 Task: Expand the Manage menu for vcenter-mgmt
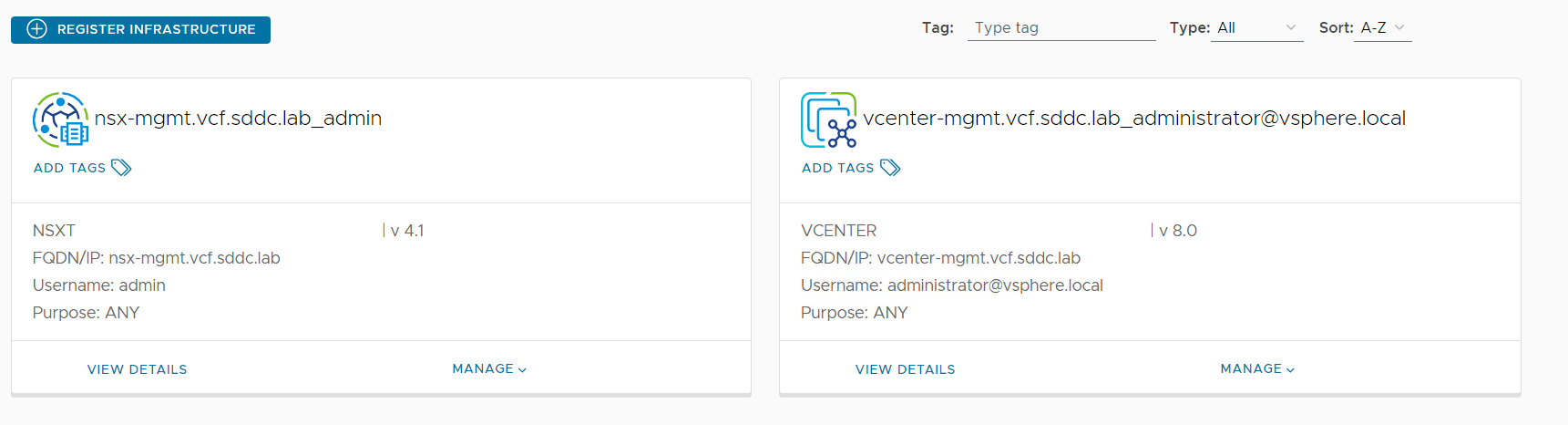tap(1257, 369)
